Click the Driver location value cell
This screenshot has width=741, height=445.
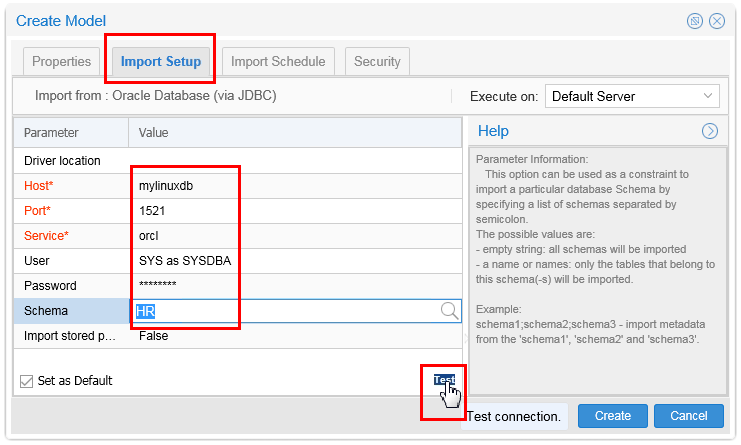[295, 160]
